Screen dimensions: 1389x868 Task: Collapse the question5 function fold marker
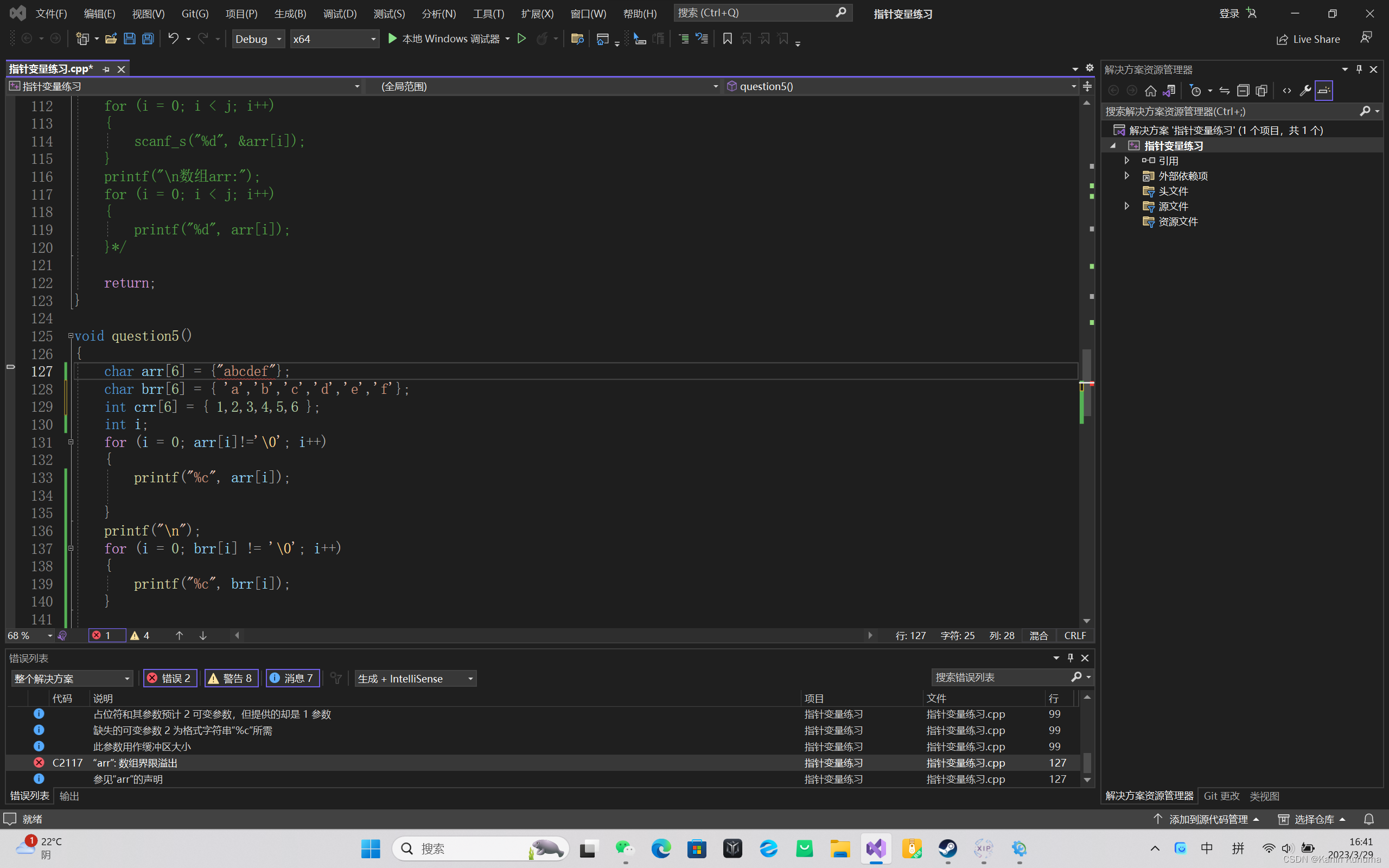tap(71, 336)
